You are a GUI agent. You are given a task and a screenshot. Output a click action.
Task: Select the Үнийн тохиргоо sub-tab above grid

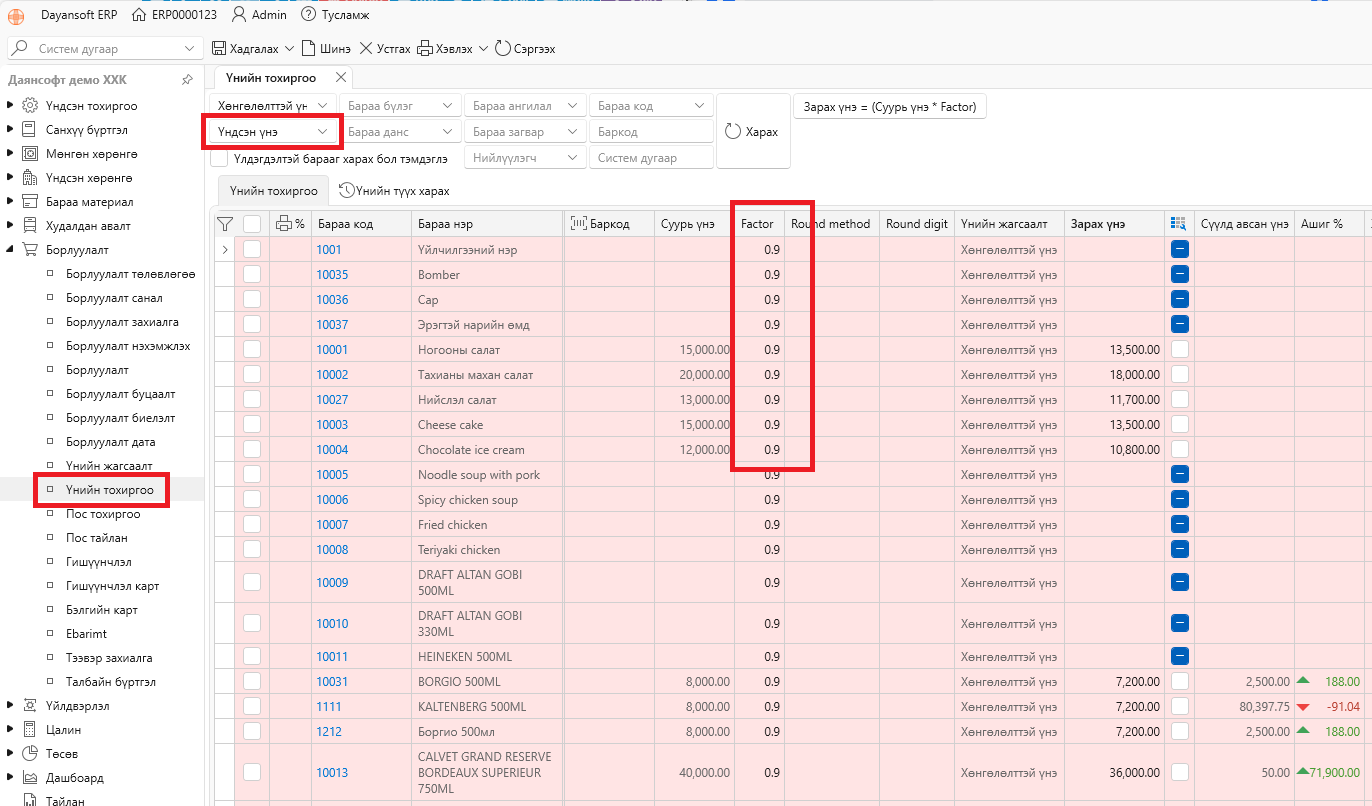click(273, 191)
